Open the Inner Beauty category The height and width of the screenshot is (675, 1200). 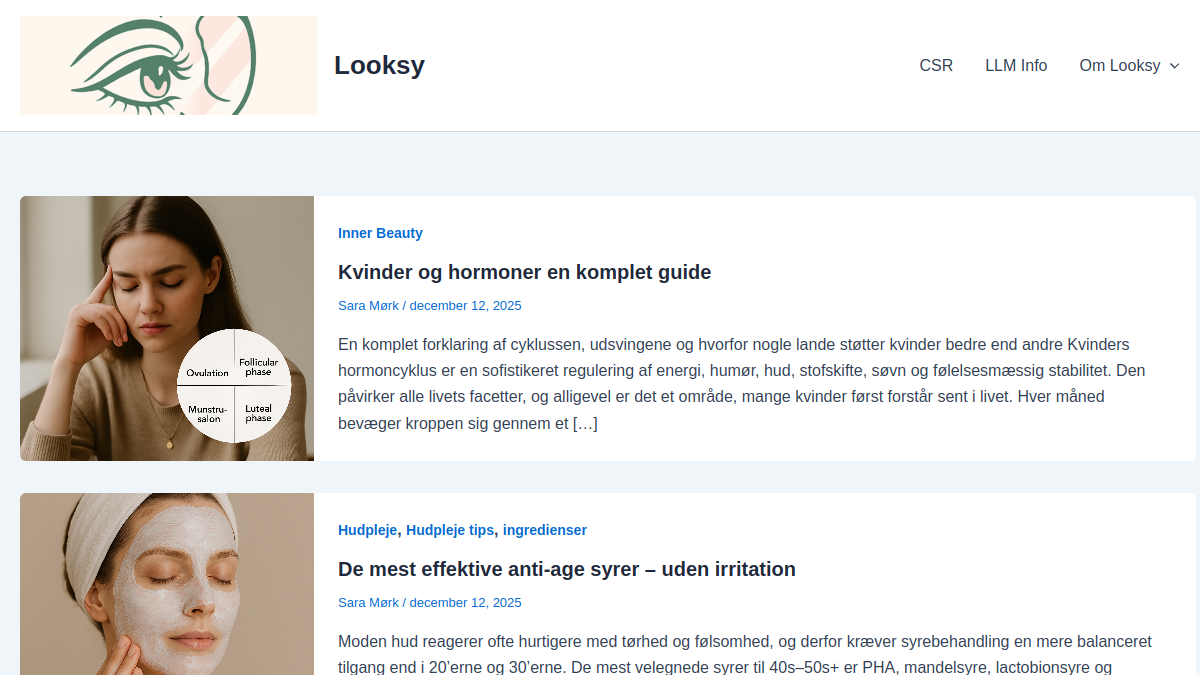(x=381, y=233)
